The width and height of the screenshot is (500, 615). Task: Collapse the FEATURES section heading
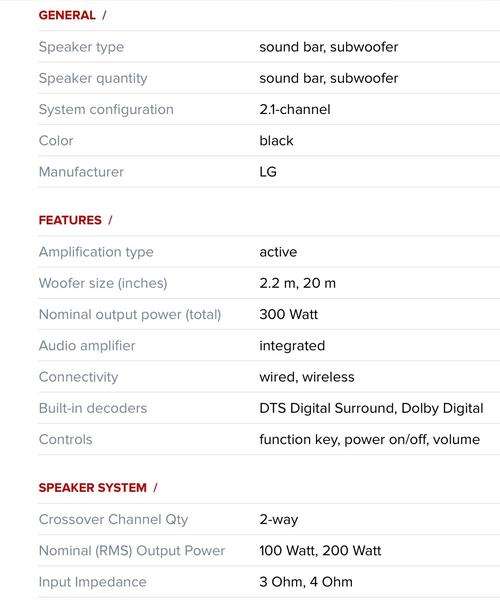pyautogui.click(x=70, y=220)
